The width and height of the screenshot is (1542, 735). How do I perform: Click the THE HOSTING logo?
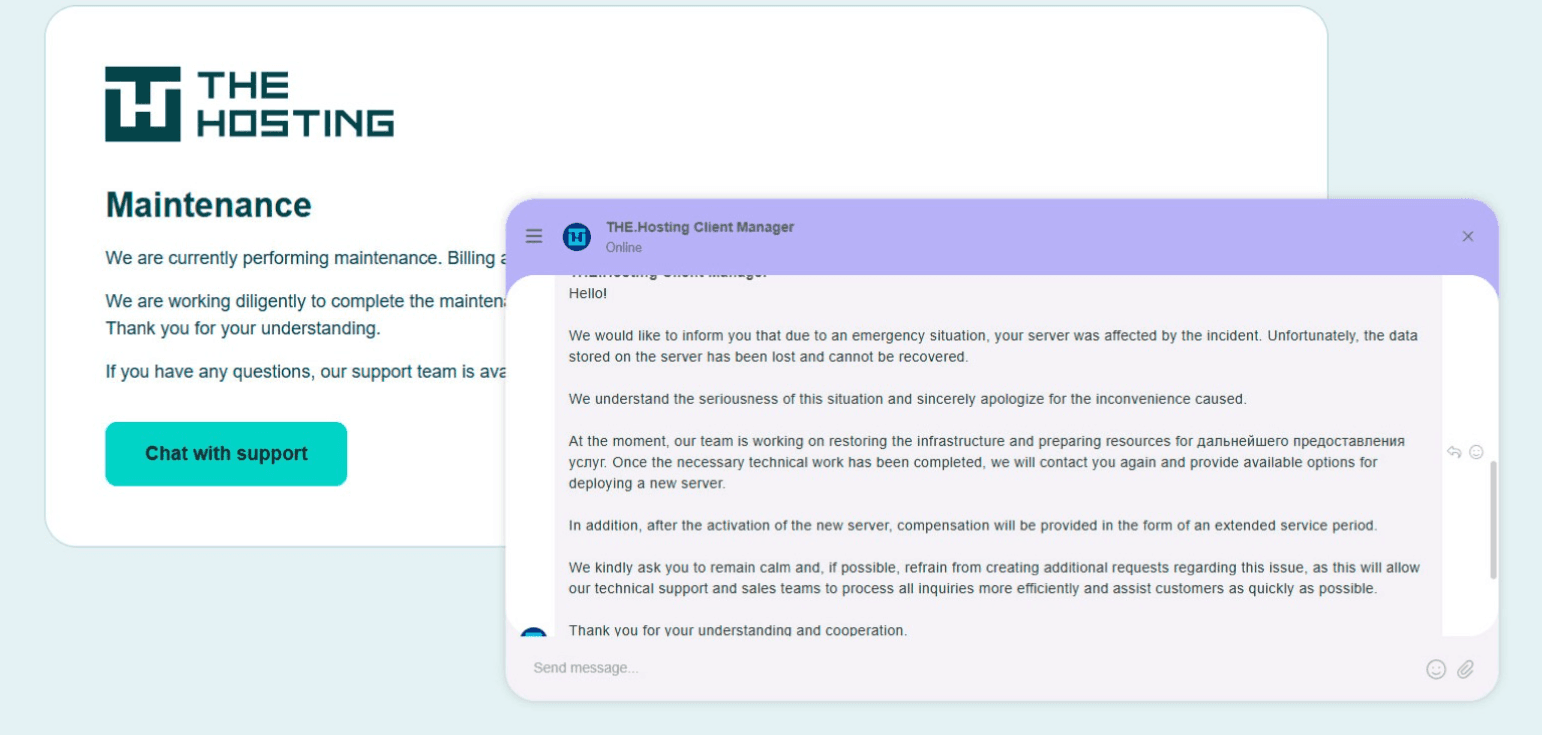click(249, 104)
